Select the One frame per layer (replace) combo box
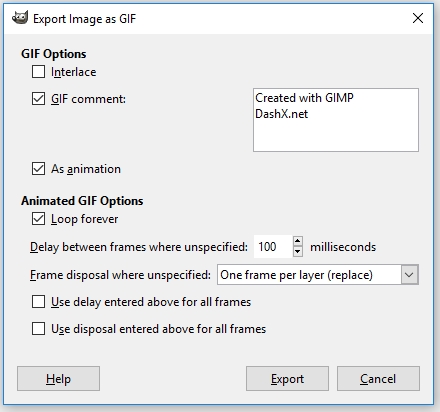 pyautogui.click(x=318, y=275)
